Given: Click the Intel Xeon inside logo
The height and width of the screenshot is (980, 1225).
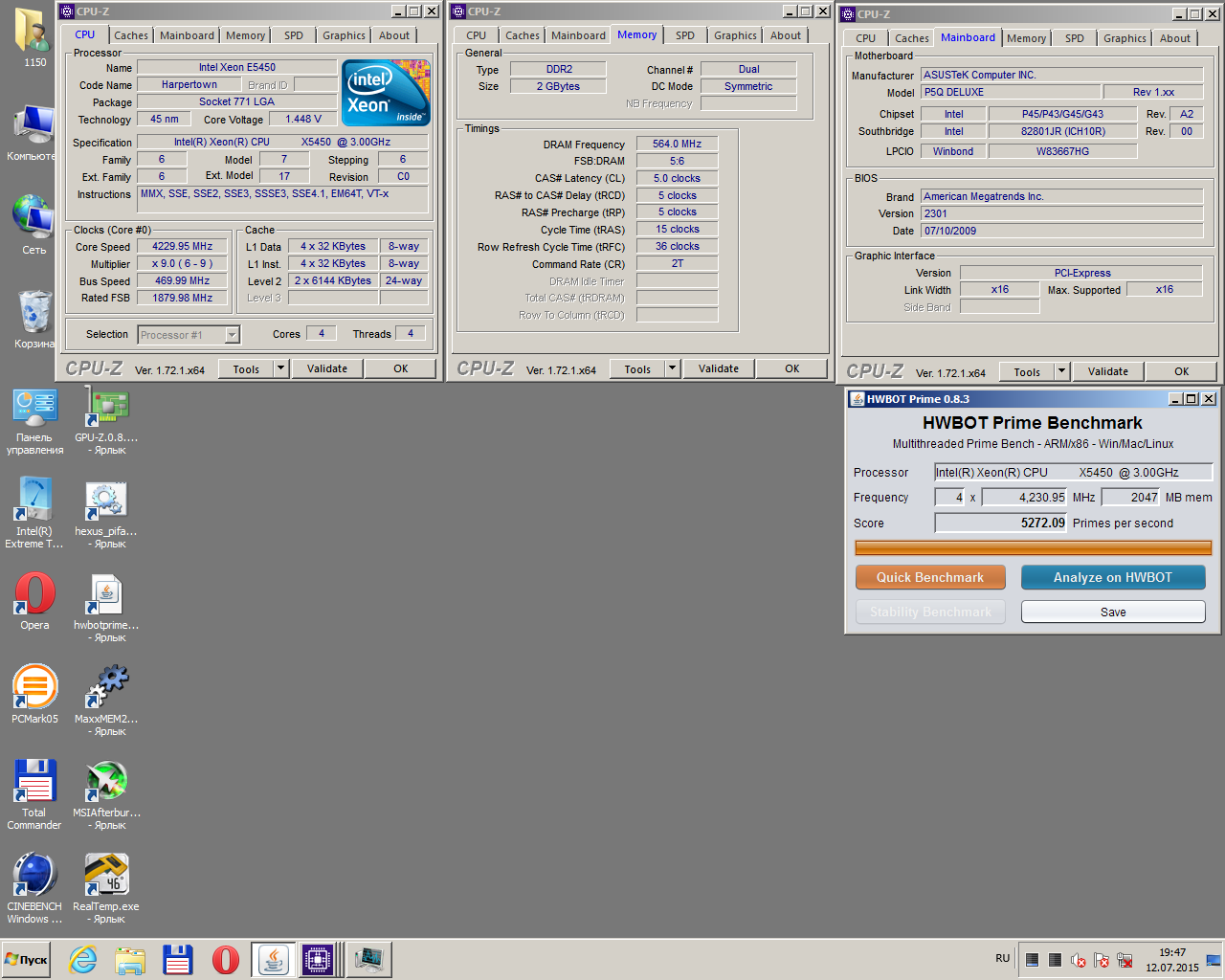Looking at the screenshot, I should pyautogui.click(x=387, y=93).
